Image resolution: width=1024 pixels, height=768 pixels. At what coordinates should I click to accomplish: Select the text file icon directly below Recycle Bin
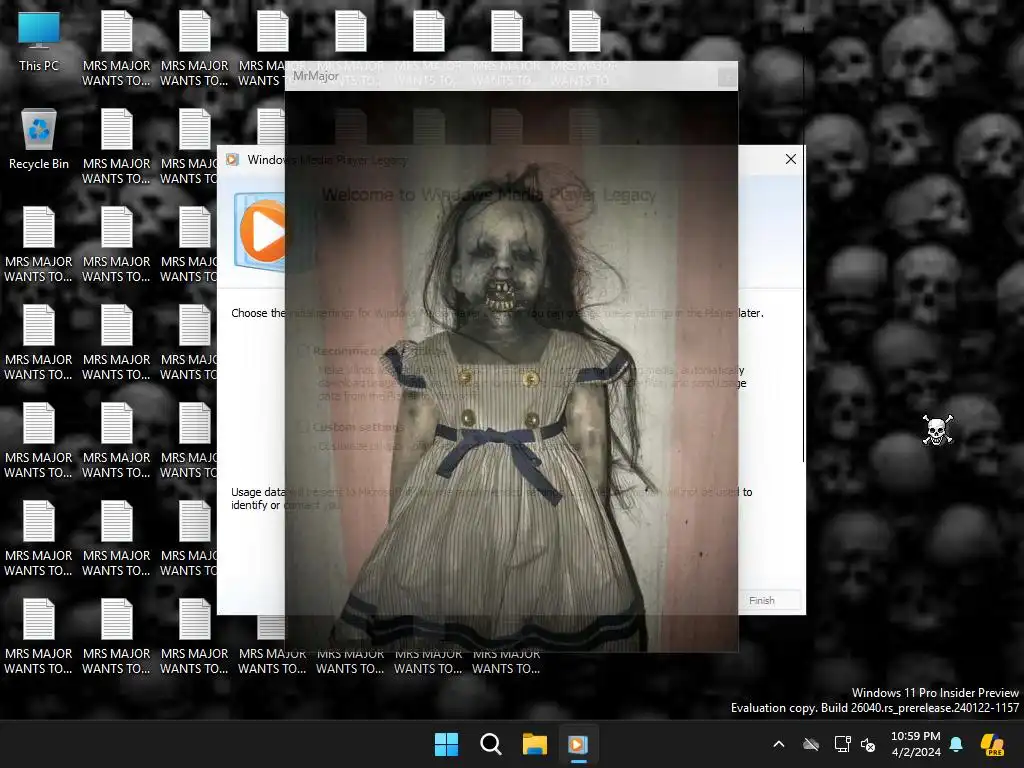point(39,244)
